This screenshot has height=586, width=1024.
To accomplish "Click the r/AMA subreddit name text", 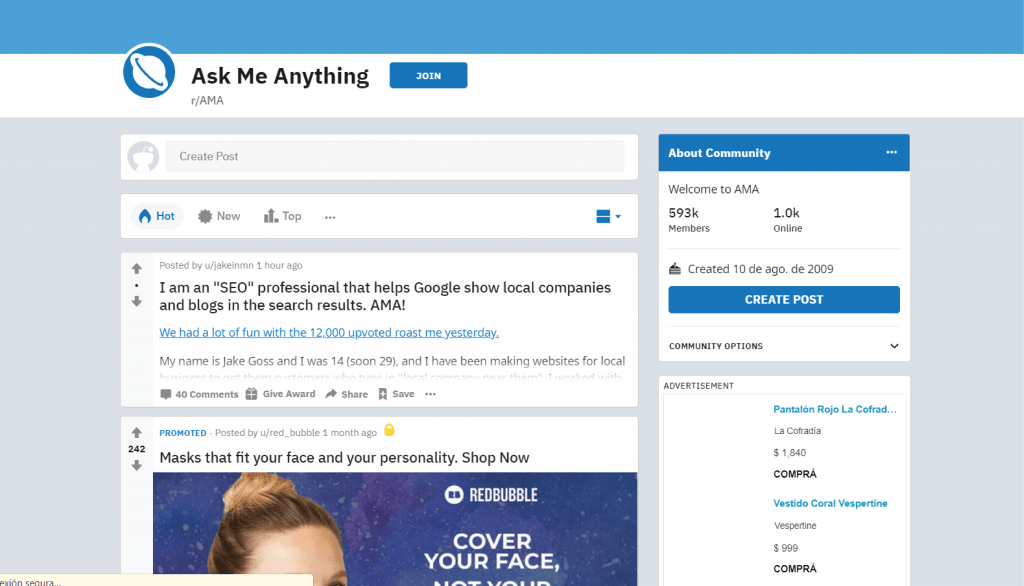I will click(207, 100).
